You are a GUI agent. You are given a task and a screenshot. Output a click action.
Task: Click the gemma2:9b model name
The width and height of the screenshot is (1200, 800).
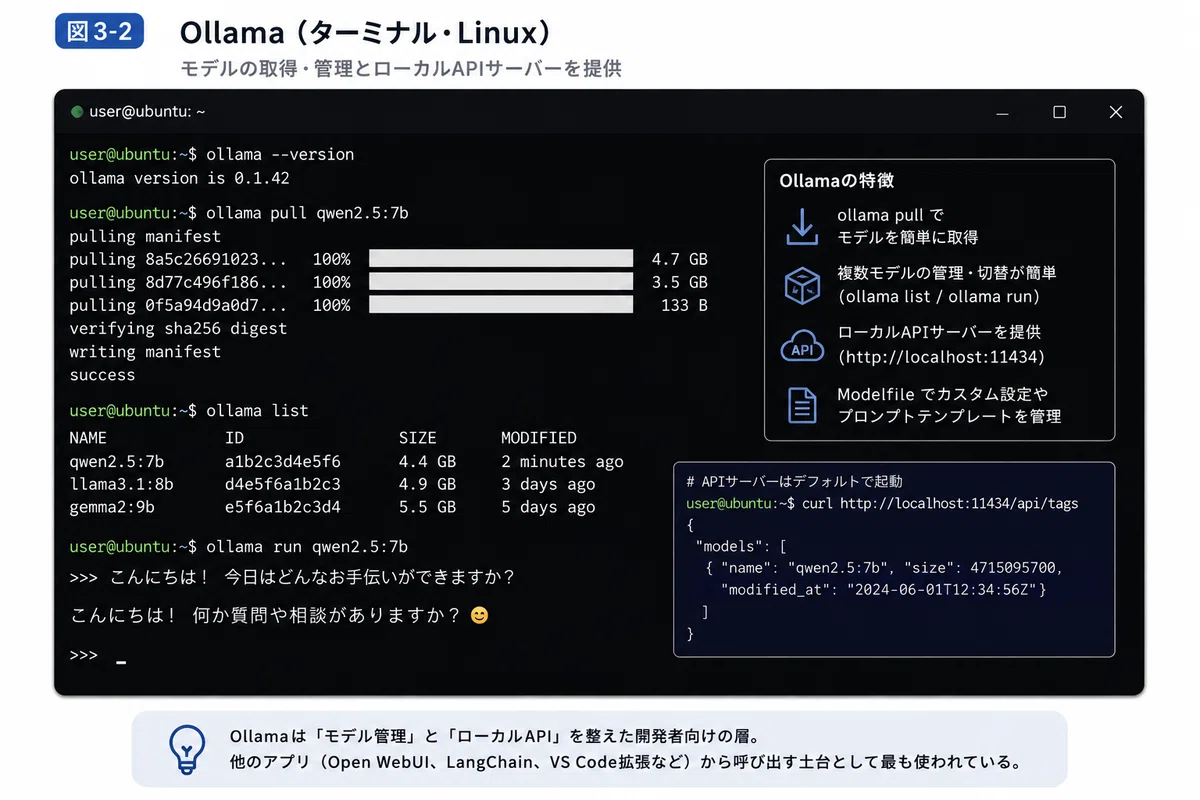tap(111, 507)
